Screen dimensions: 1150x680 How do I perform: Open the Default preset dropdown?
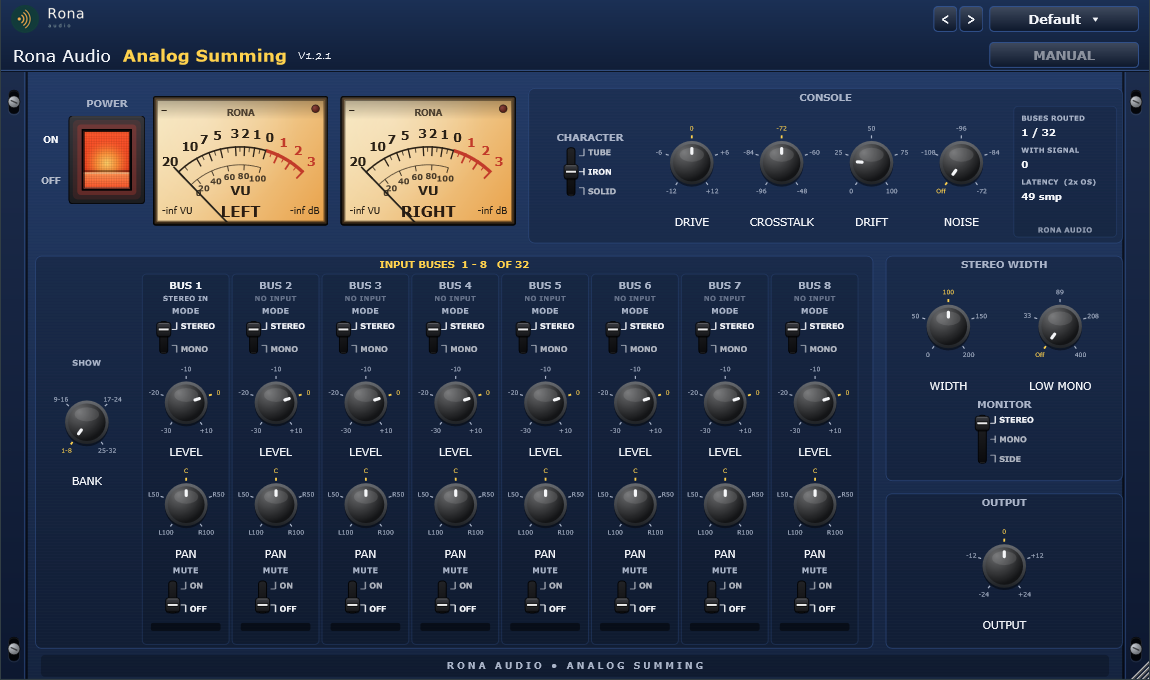tap(1063, 20)
